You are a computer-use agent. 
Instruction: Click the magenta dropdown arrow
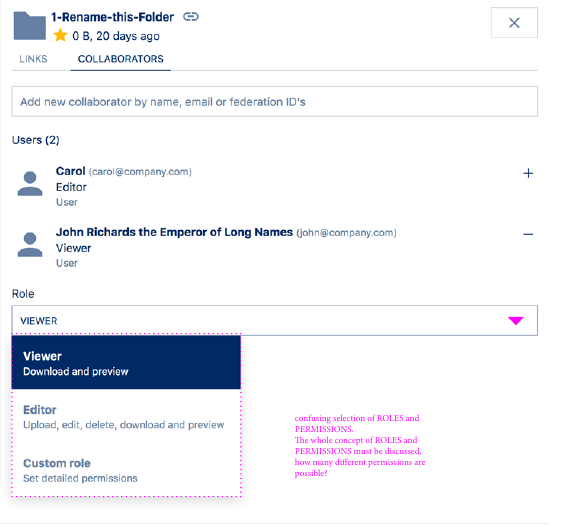(x=516, y=321)
